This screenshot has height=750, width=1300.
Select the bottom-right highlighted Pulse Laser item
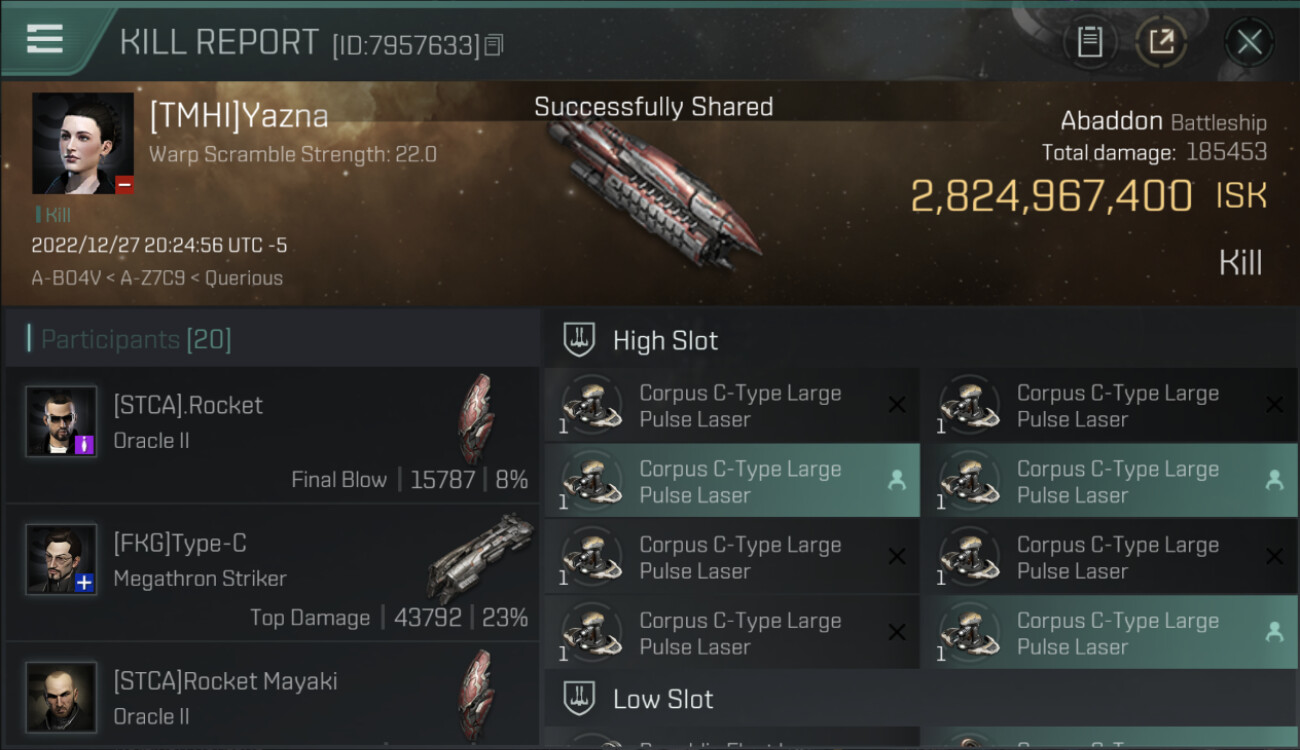pos(1109,633)
